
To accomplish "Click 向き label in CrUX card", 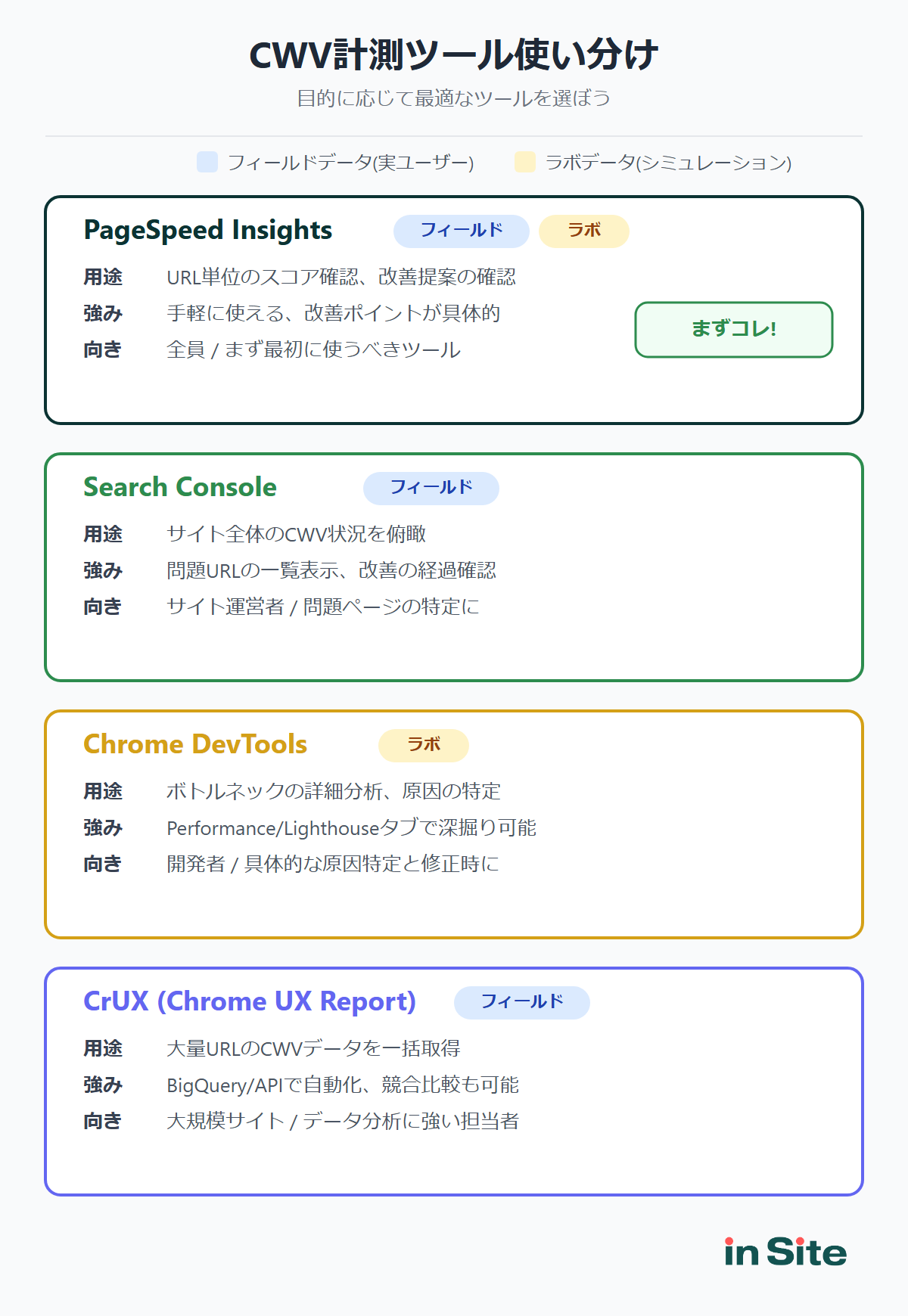I will click(x=103, y=1121).
